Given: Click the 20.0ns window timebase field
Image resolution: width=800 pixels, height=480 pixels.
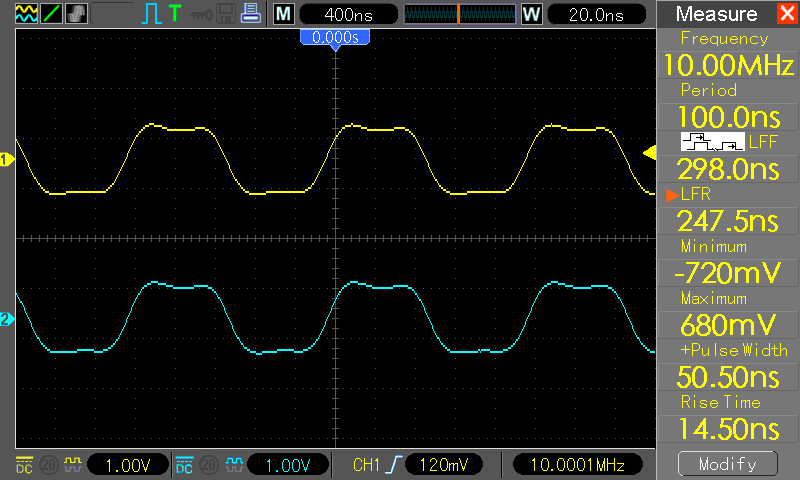Looking at the screenshot, I should click(596, 14).
